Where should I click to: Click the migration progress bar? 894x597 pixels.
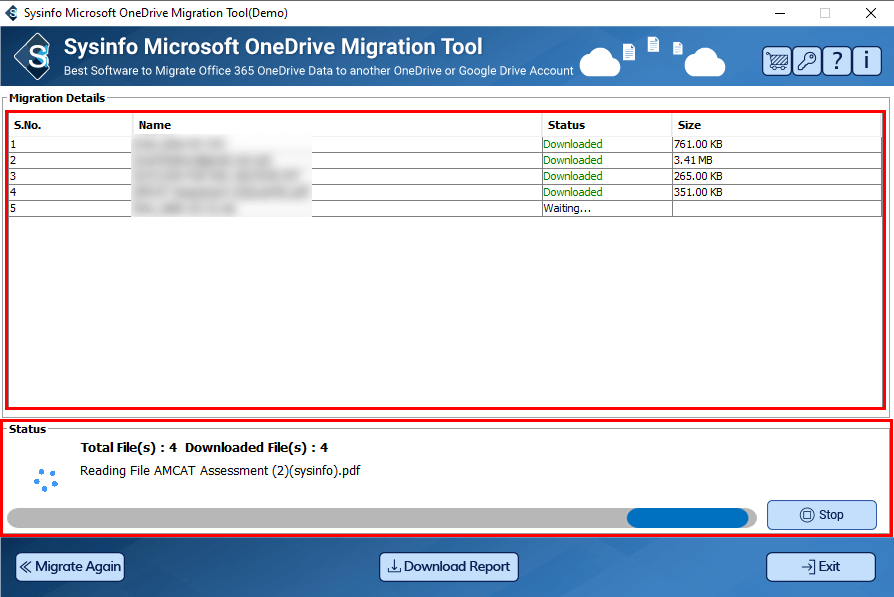(x=380, y=518)
